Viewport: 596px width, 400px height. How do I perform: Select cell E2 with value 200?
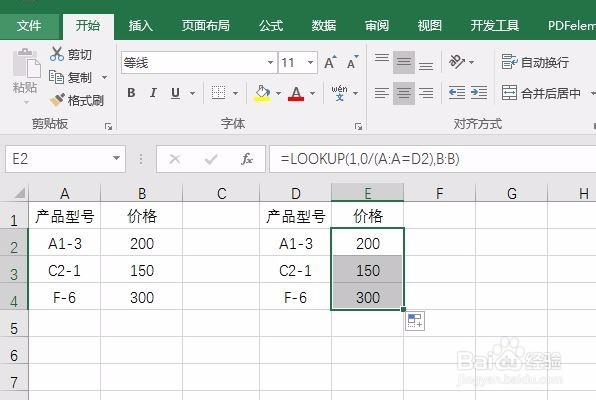[x=368, y=242]
